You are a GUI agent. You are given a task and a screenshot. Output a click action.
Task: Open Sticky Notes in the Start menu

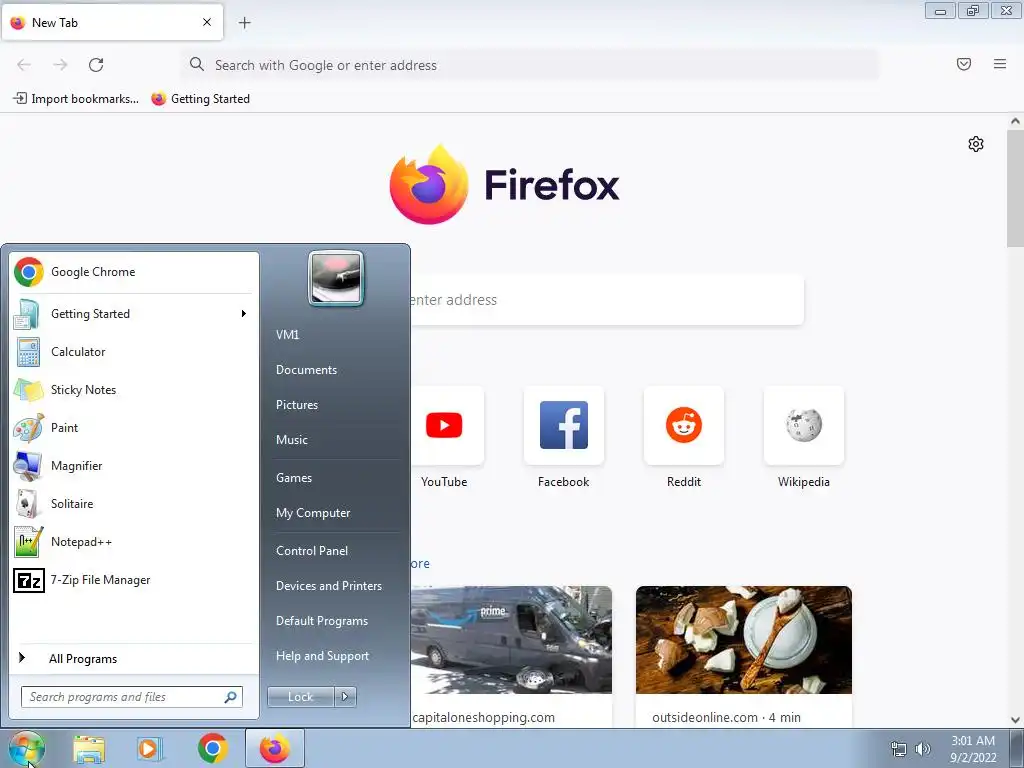coord(134,390)
